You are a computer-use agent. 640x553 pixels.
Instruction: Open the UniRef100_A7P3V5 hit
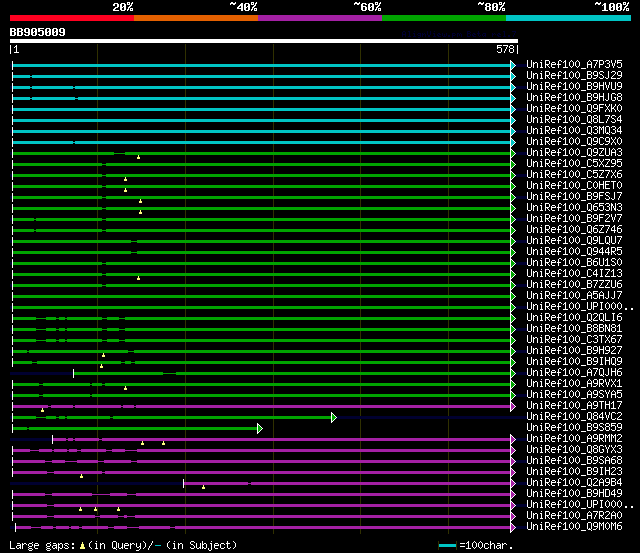tap(574, 64)
